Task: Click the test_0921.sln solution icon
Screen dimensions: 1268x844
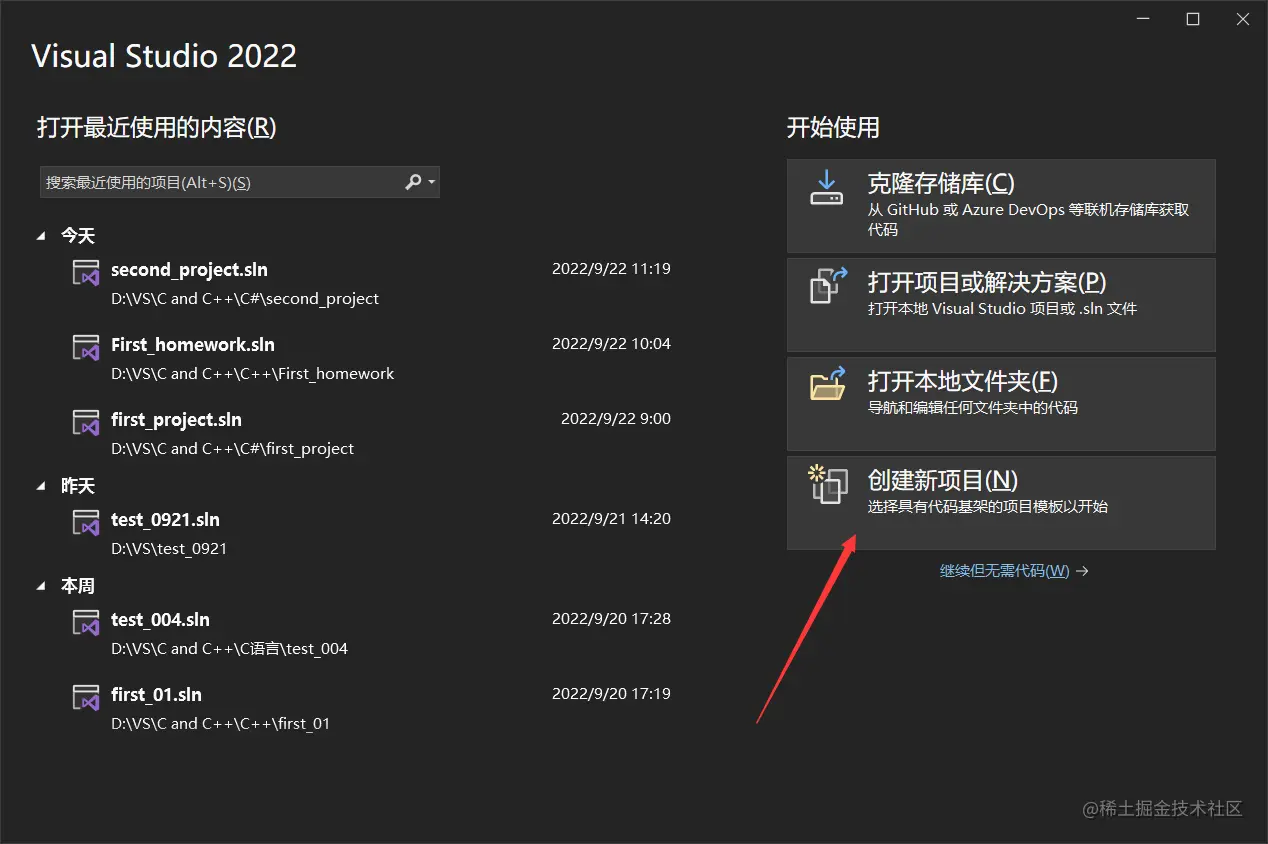Action: pos(86,522)
